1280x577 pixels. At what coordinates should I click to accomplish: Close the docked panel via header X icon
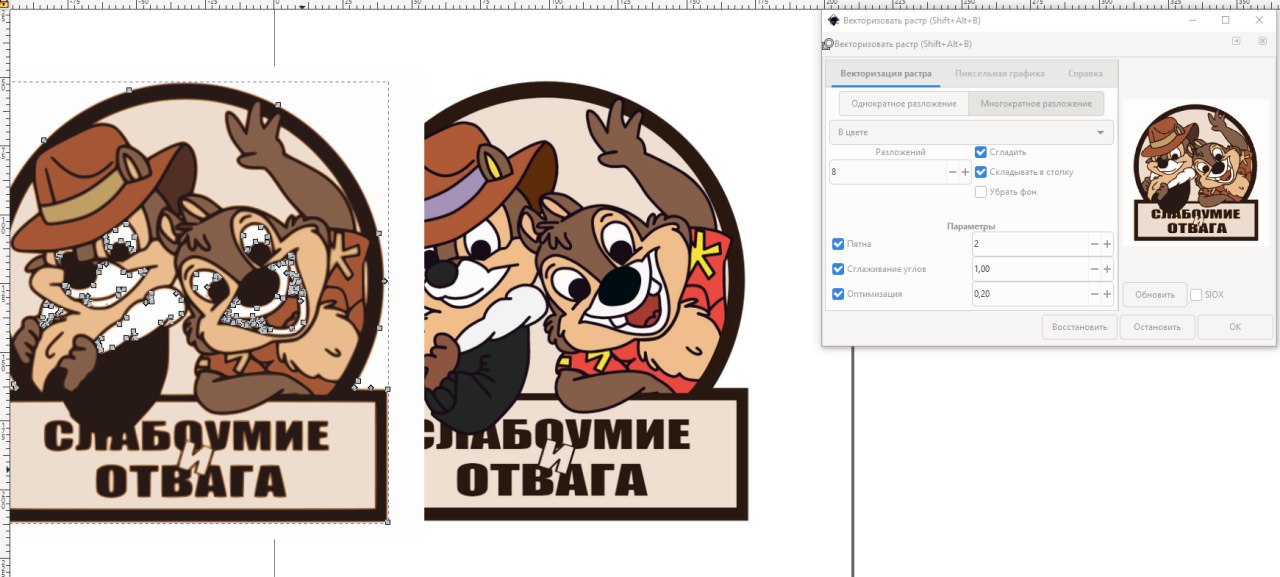[1262, 41]
